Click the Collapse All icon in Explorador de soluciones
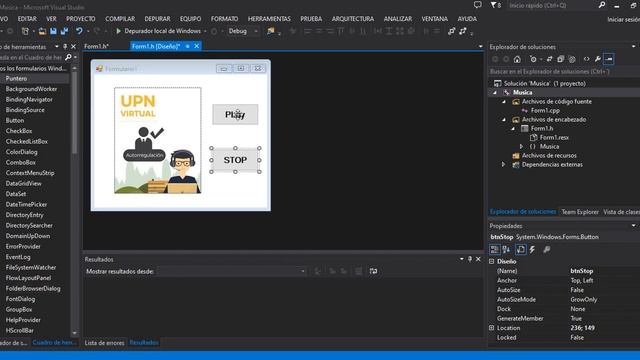 point(560,59)
